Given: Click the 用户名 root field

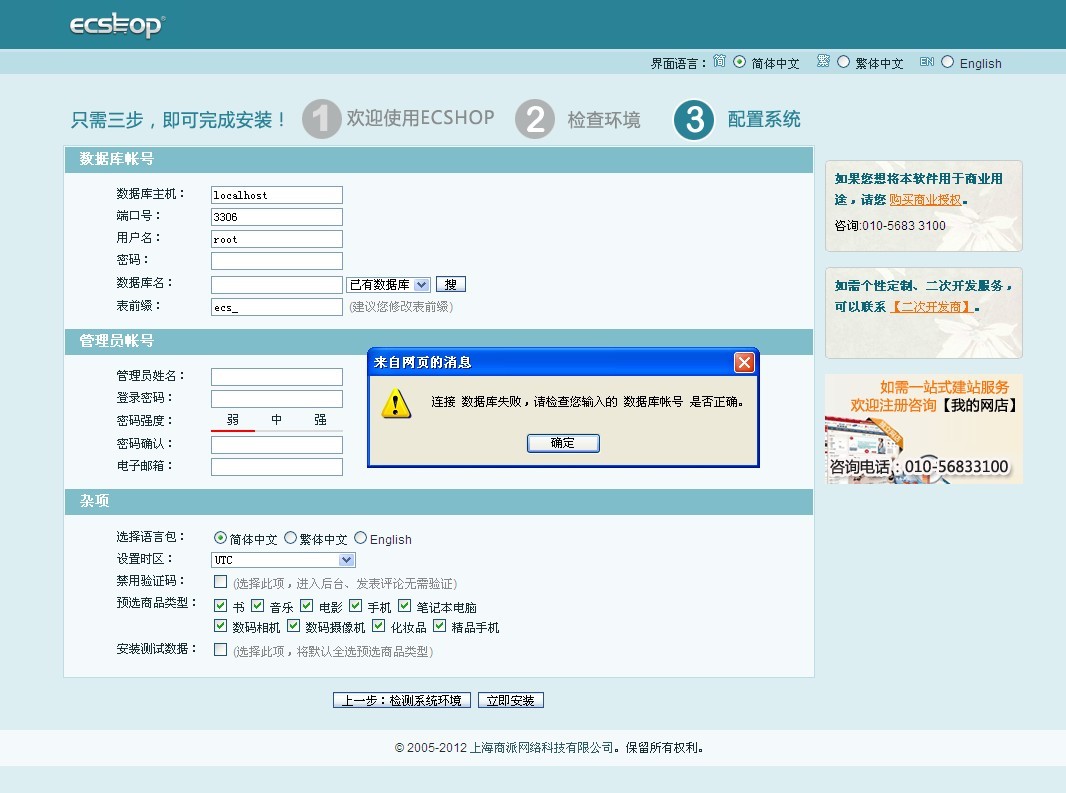Looking at the screenshot, I should click(x=277, y=239).
